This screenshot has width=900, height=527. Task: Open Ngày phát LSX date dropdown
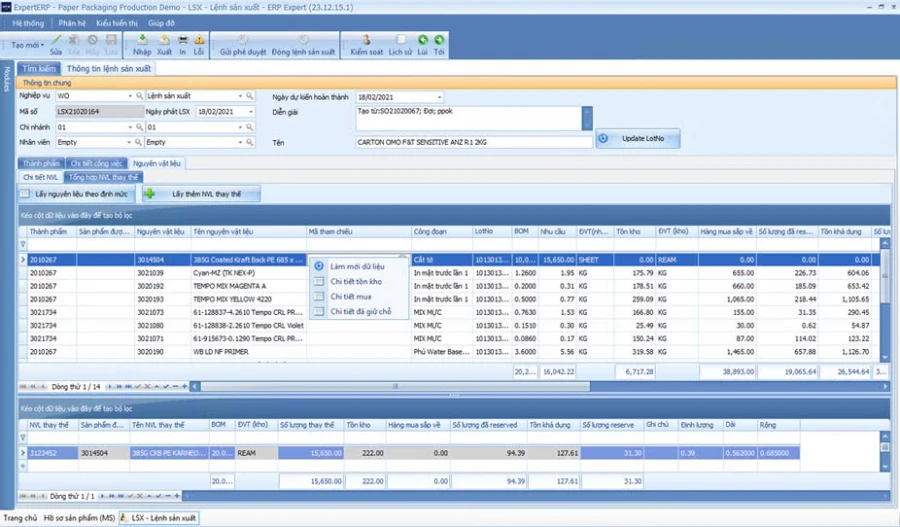[250, 111]
